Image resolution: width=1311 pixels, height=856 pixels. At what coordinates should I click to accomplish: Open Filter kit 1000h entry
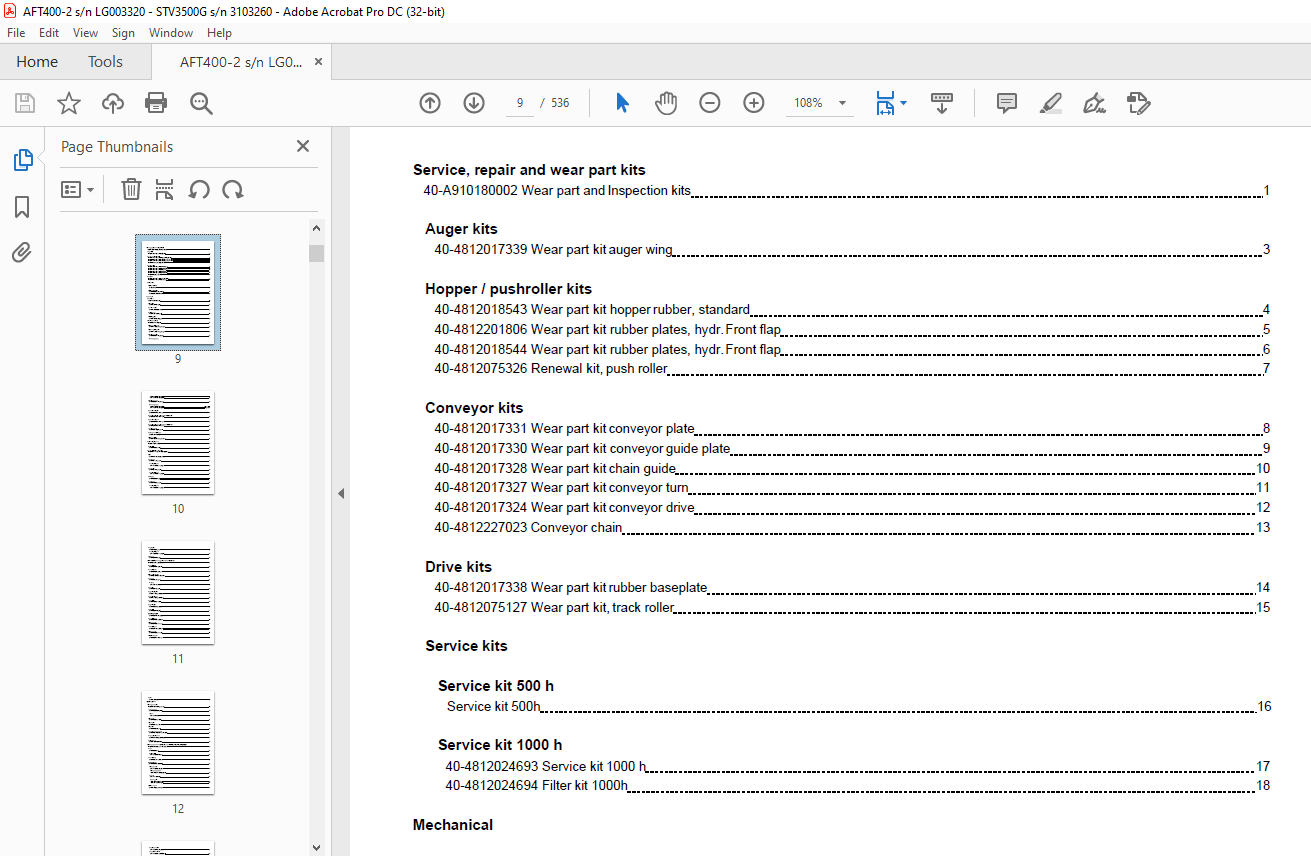[x=858, y=786]
